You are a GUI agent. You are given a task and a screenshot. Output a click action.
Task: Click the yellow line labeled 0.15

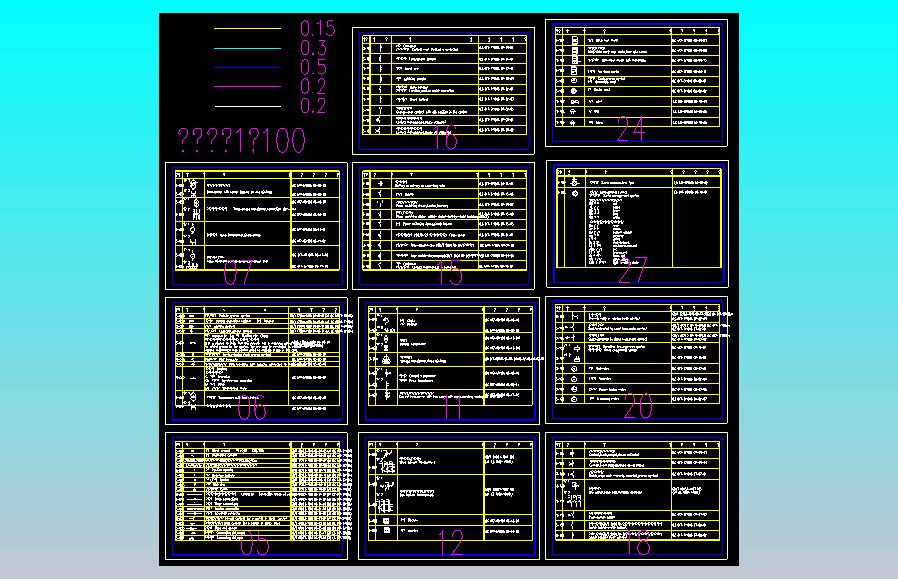[x=247, y=28]
